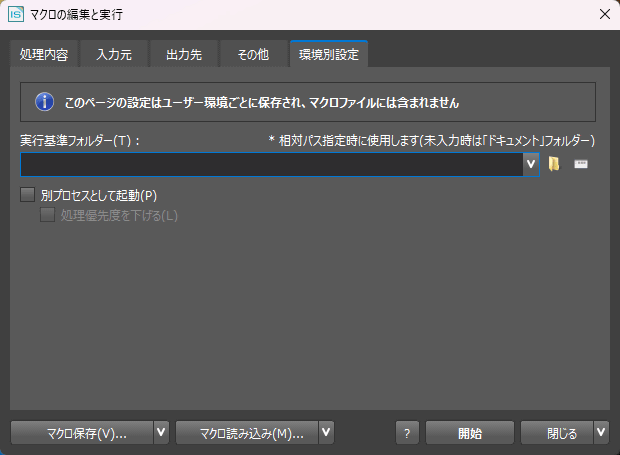
Task: Focus the 実行基準フォルダー input field
Action: 272,164
